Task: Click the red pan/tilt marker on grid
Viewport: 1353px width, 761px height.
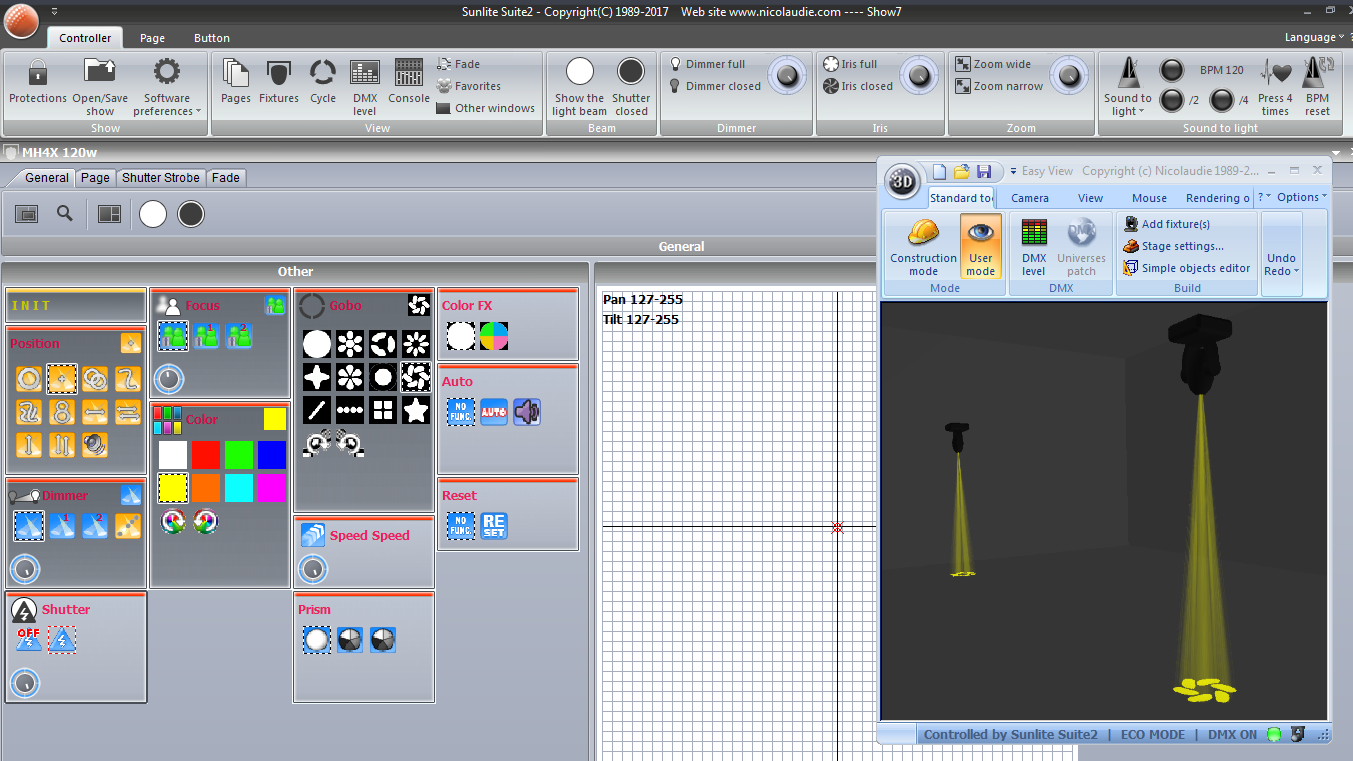Action: (x=838, y=527)
